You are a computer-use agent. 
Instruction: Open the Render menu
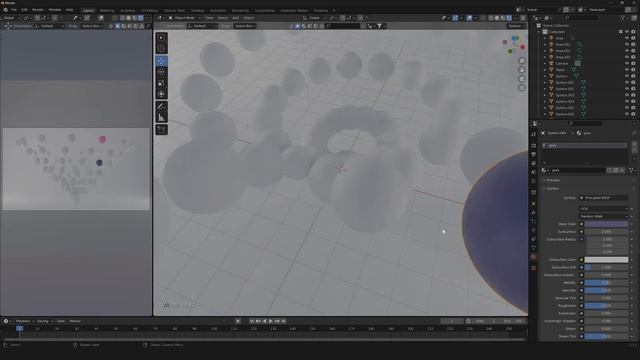pos(38,10)
